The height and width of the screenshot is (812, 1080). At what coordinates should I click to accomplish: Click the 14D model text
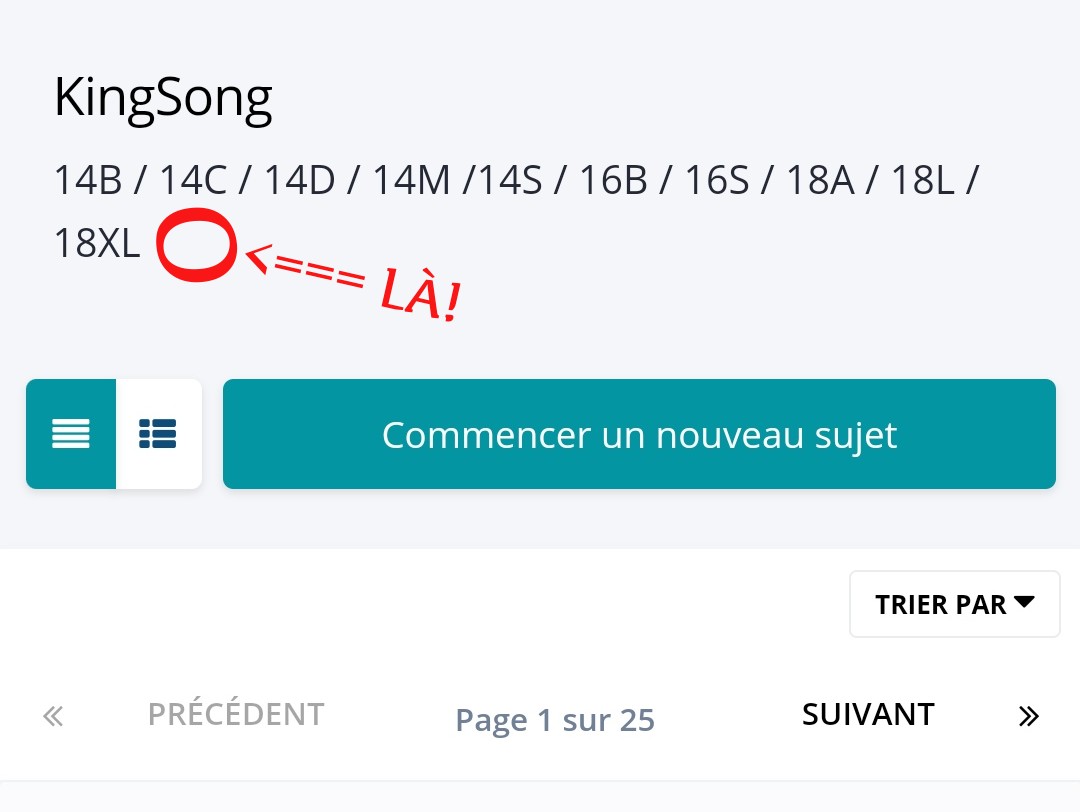click(300, 180)
